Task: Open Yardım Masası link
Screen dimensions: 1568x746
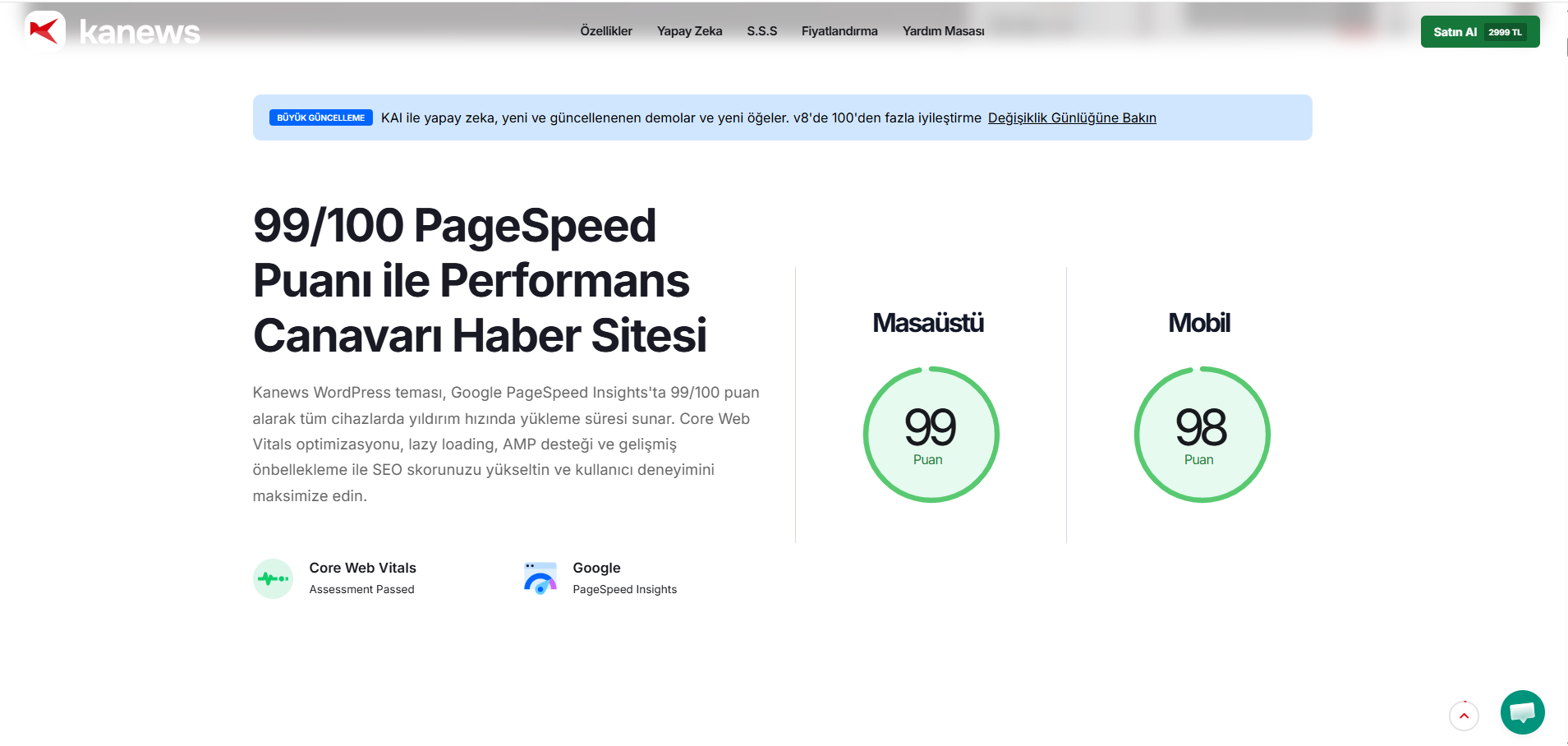Action: [x=944, y=31]
